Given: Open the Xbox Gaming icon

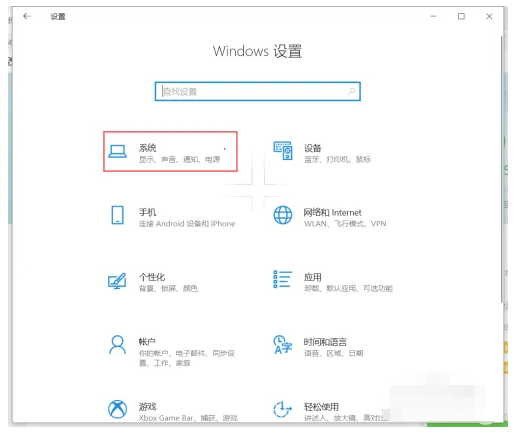Looking at the screenshot, I should tap(117, 409).
